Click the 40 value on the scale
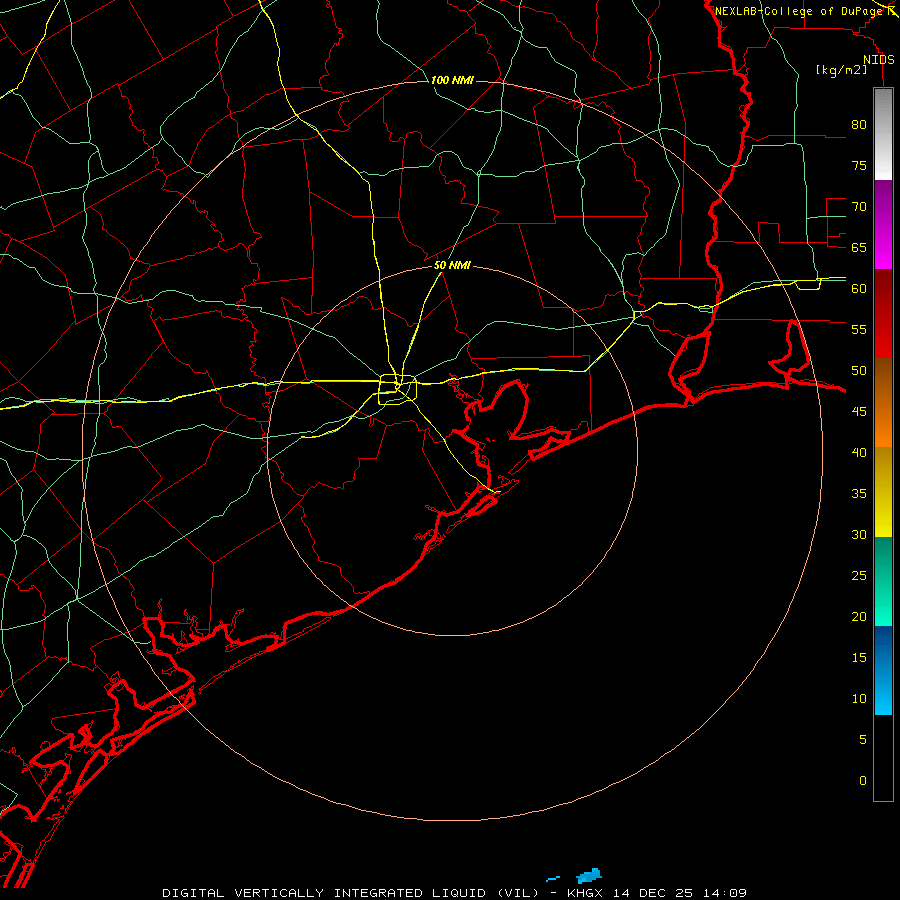Screen dimensions: 900x900 pyautogui.click(x=859, y=452)
